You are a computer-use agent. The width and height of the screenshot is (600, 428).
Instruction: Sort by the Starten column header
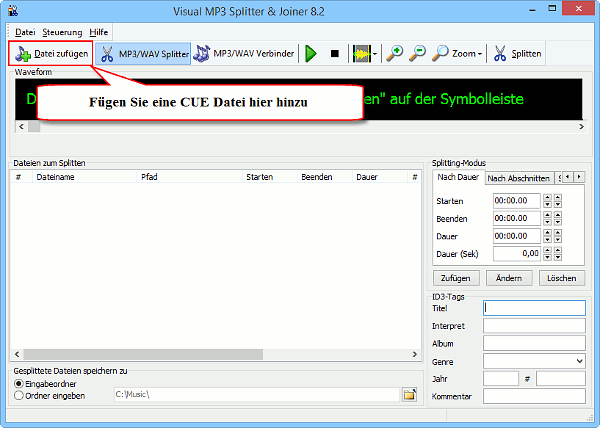(x=270, y=177)
